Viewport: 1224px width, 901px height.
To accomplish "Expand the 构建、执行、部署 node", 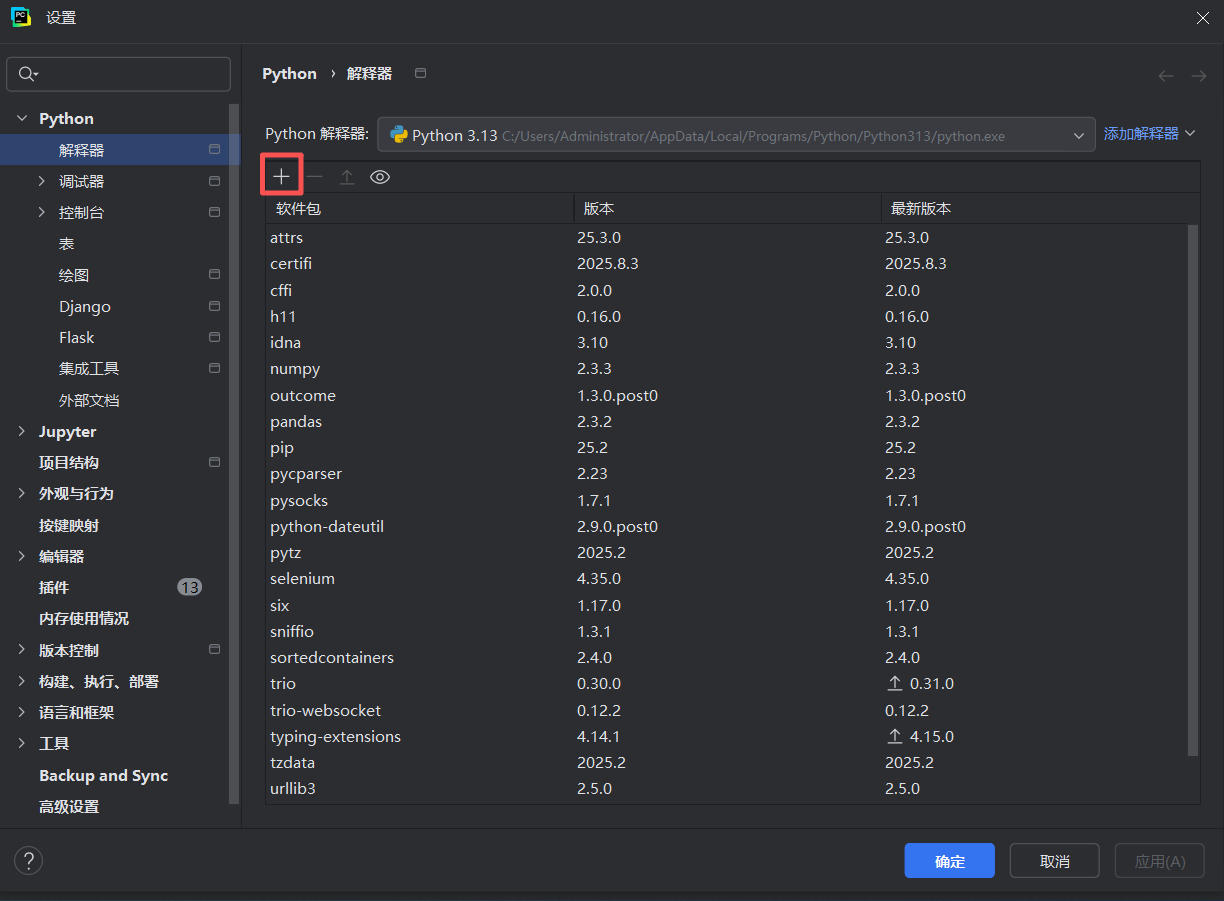I will tap(22, 682).
